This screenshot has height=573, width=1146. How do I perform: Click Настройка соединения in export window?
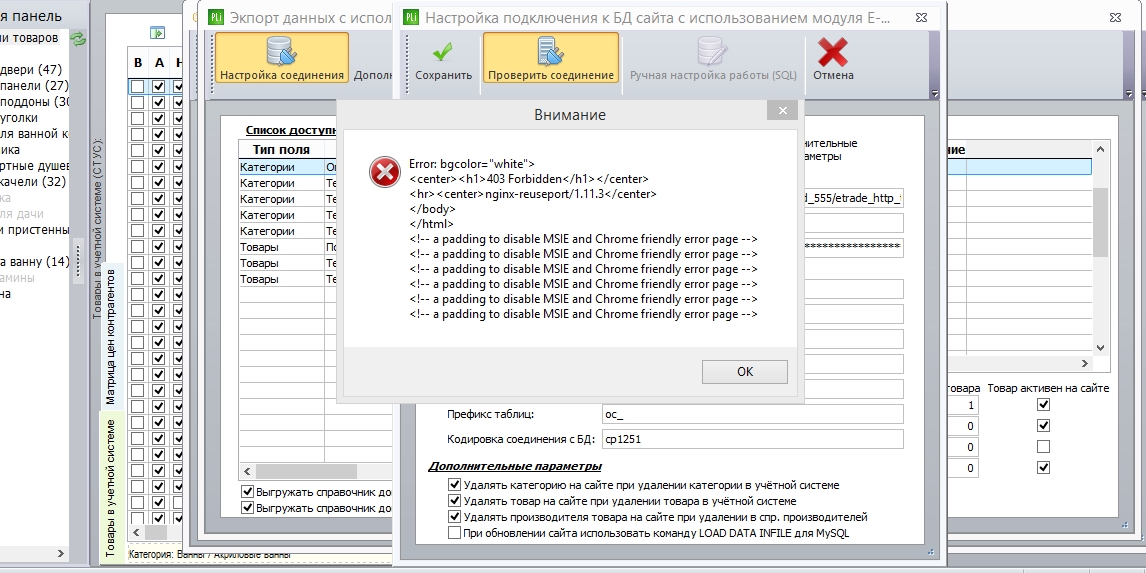pos(281,58)
